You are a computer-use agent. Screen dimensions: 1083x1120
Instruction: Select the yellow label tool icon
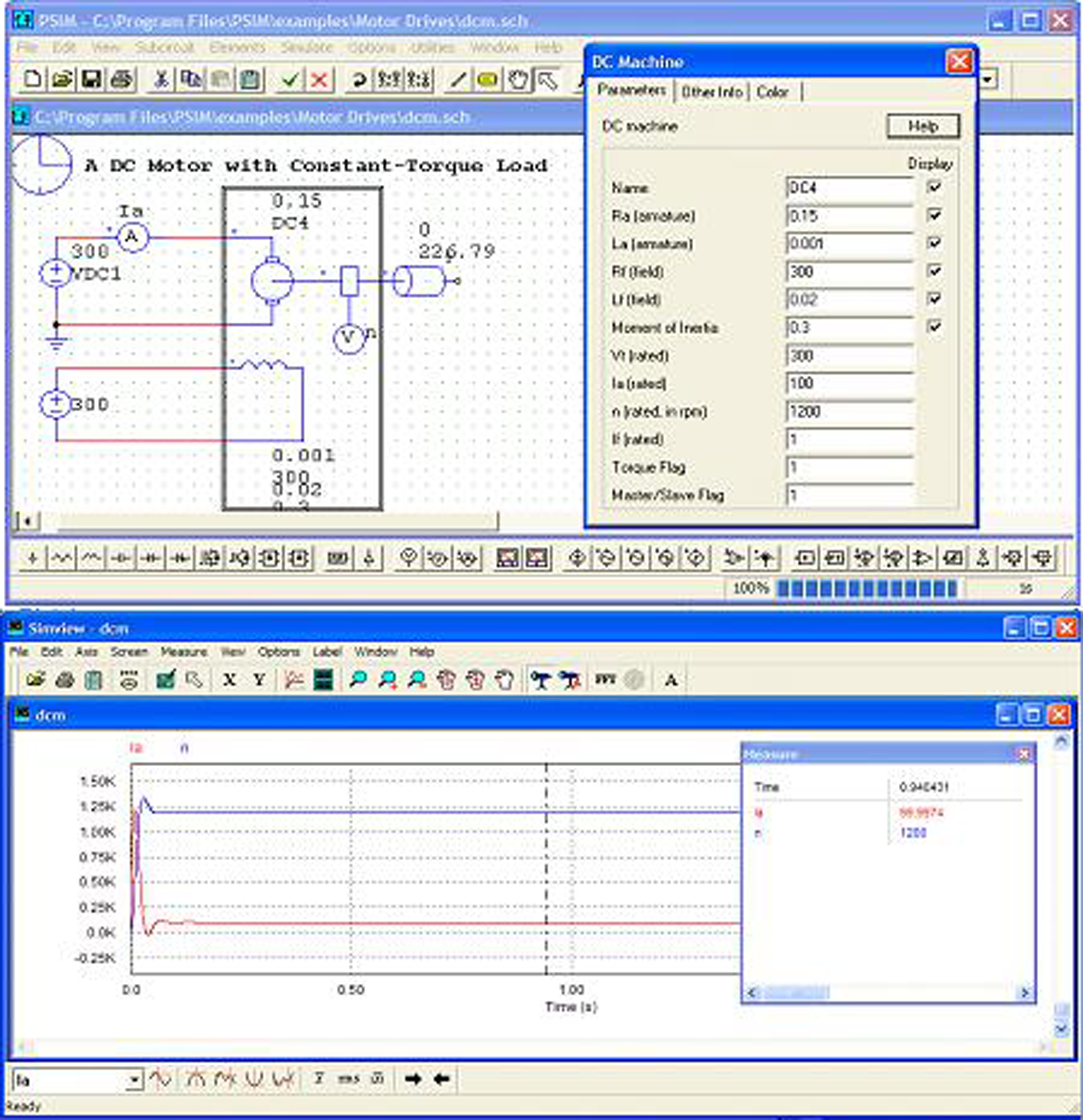click(x=488, y=79)
